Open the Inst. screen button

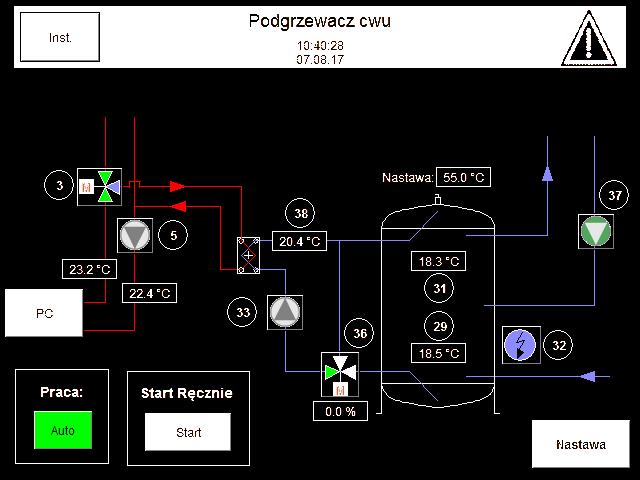[x=60, y=37]
